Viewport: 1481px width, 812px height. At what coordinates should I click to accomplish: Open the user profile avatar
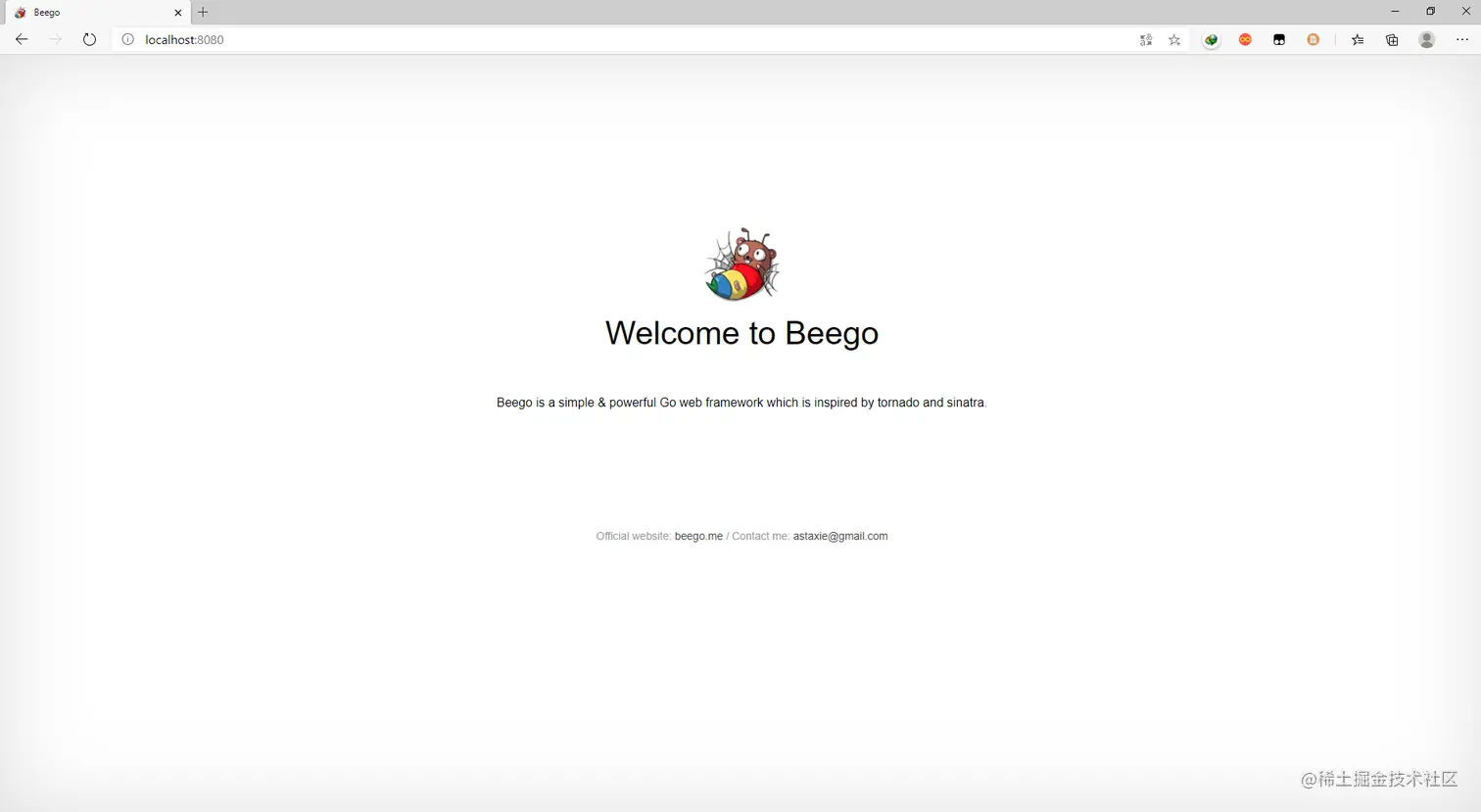1427,40
